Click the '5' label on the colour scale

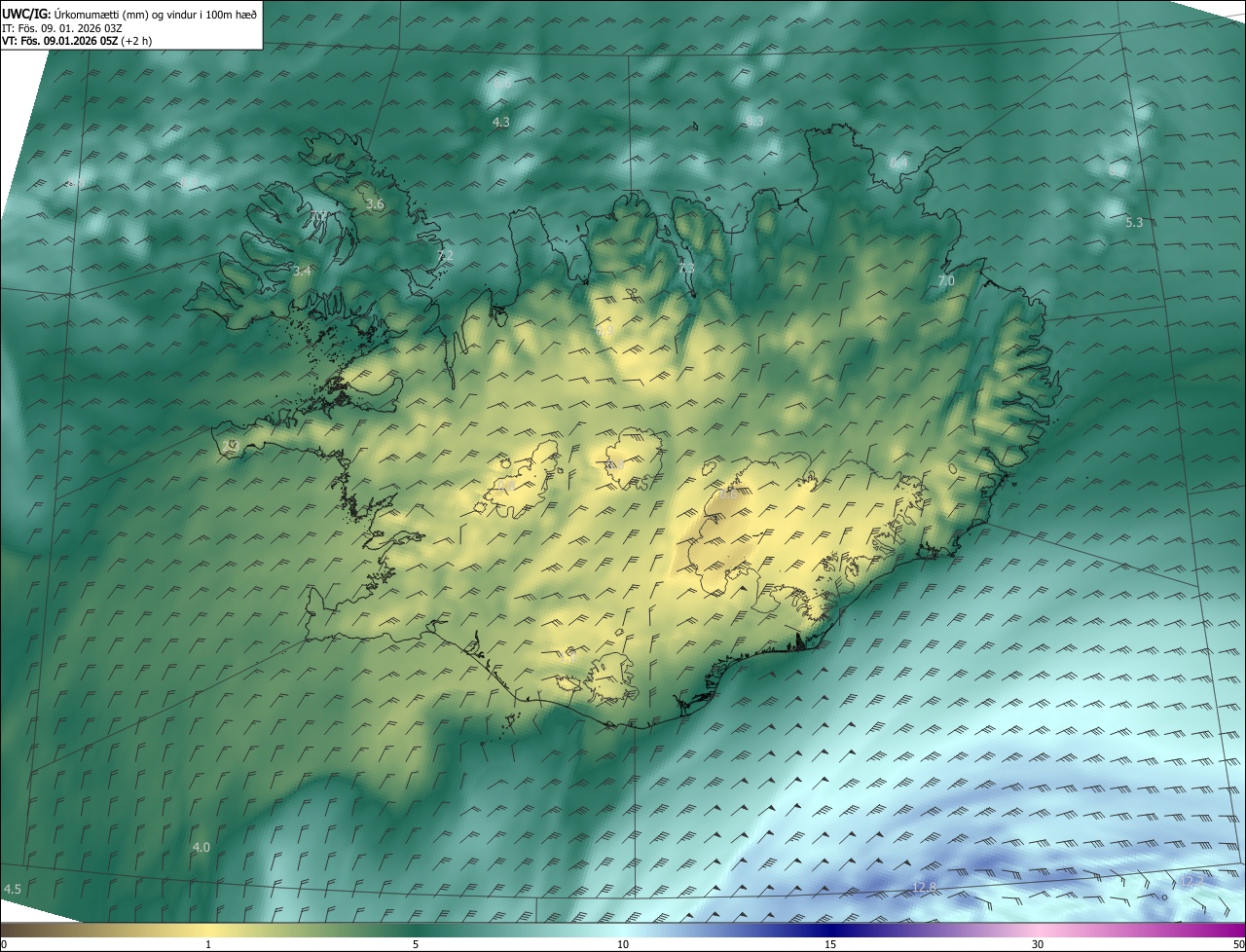click(416, 944)
